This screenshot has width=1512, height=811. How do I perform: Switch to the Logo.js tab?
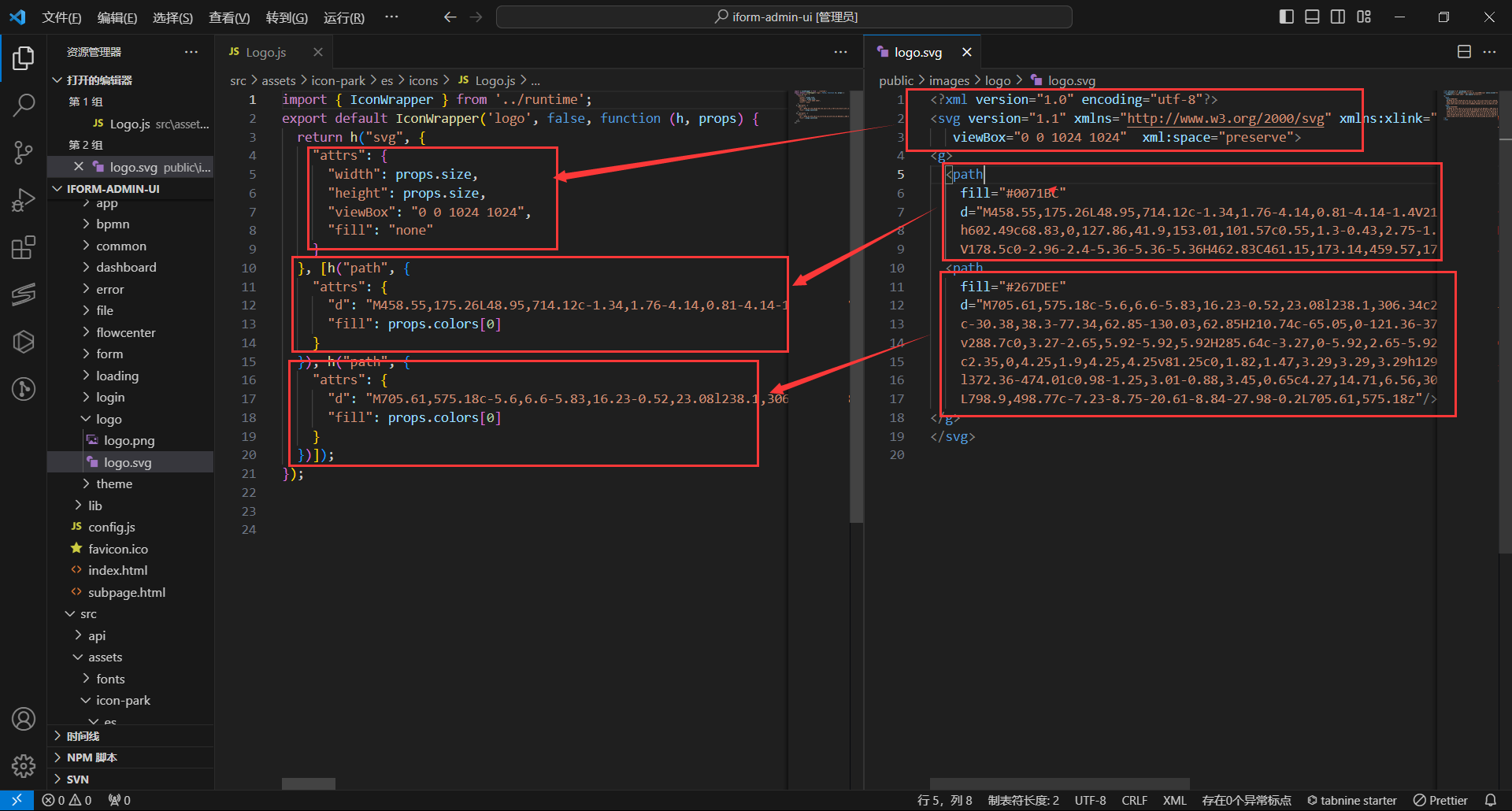(x=265, y=52)
